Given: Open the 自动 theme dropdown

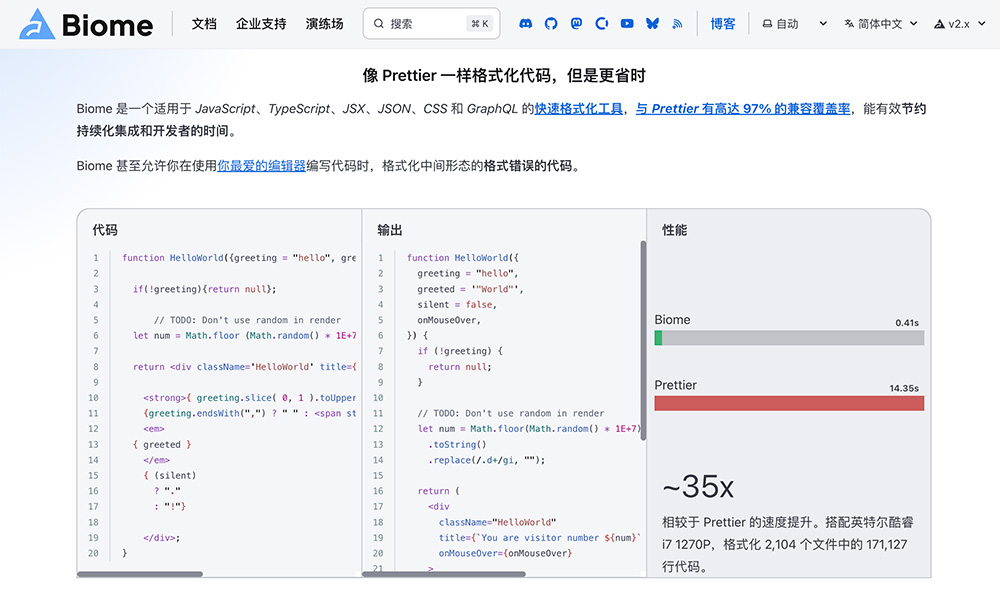Looking at the screenshot, I should 795,24.
